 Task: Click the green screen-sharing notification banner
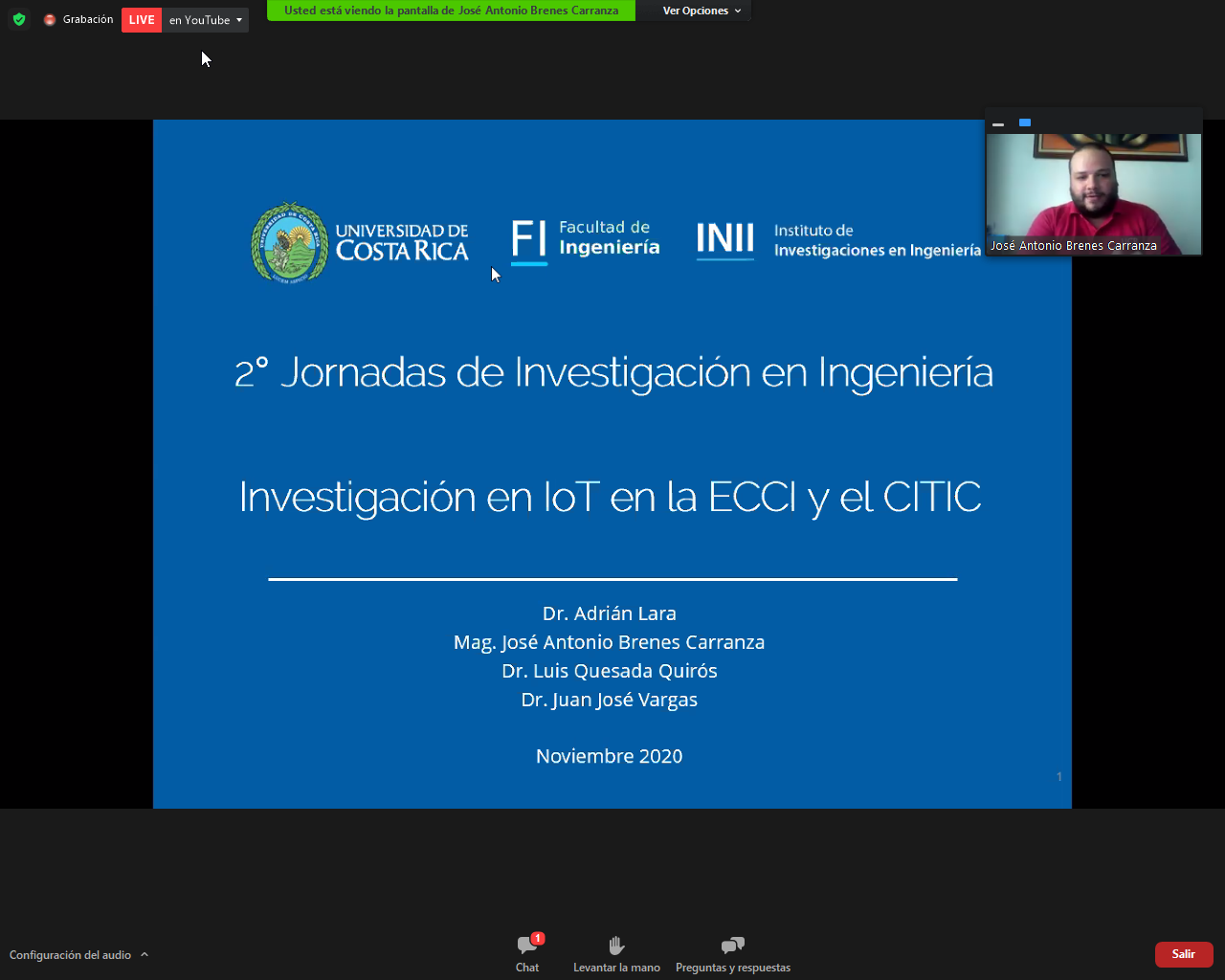tap(451, 11)
